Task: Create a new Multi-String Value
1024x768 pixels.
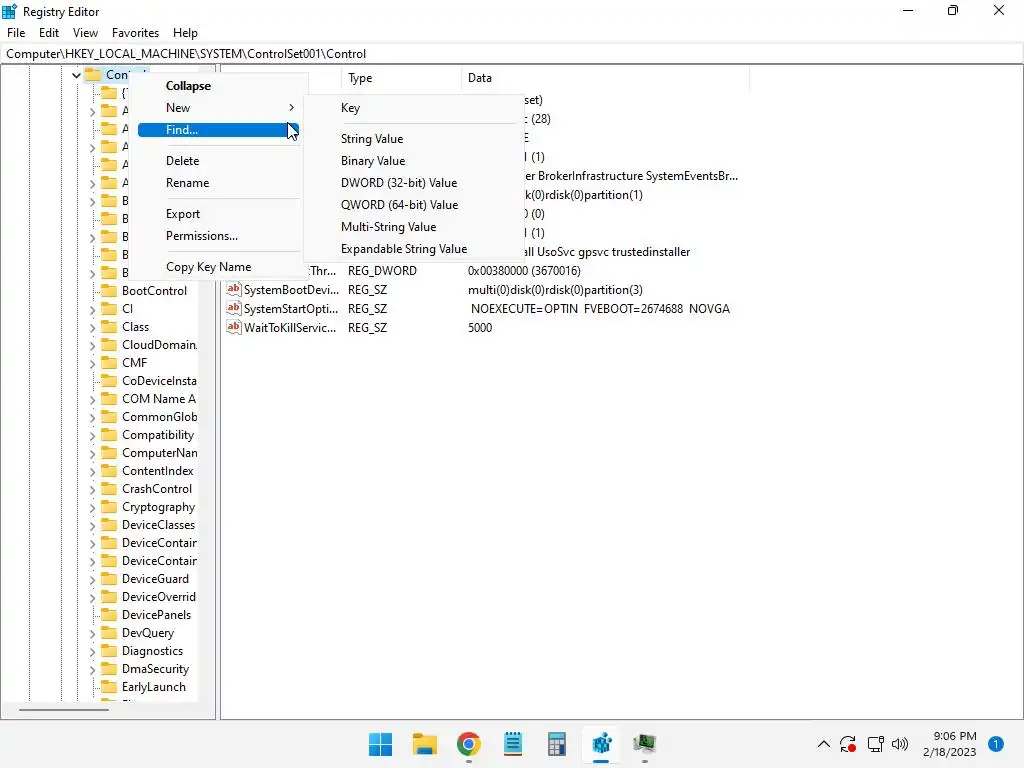Action: (389, 227)
